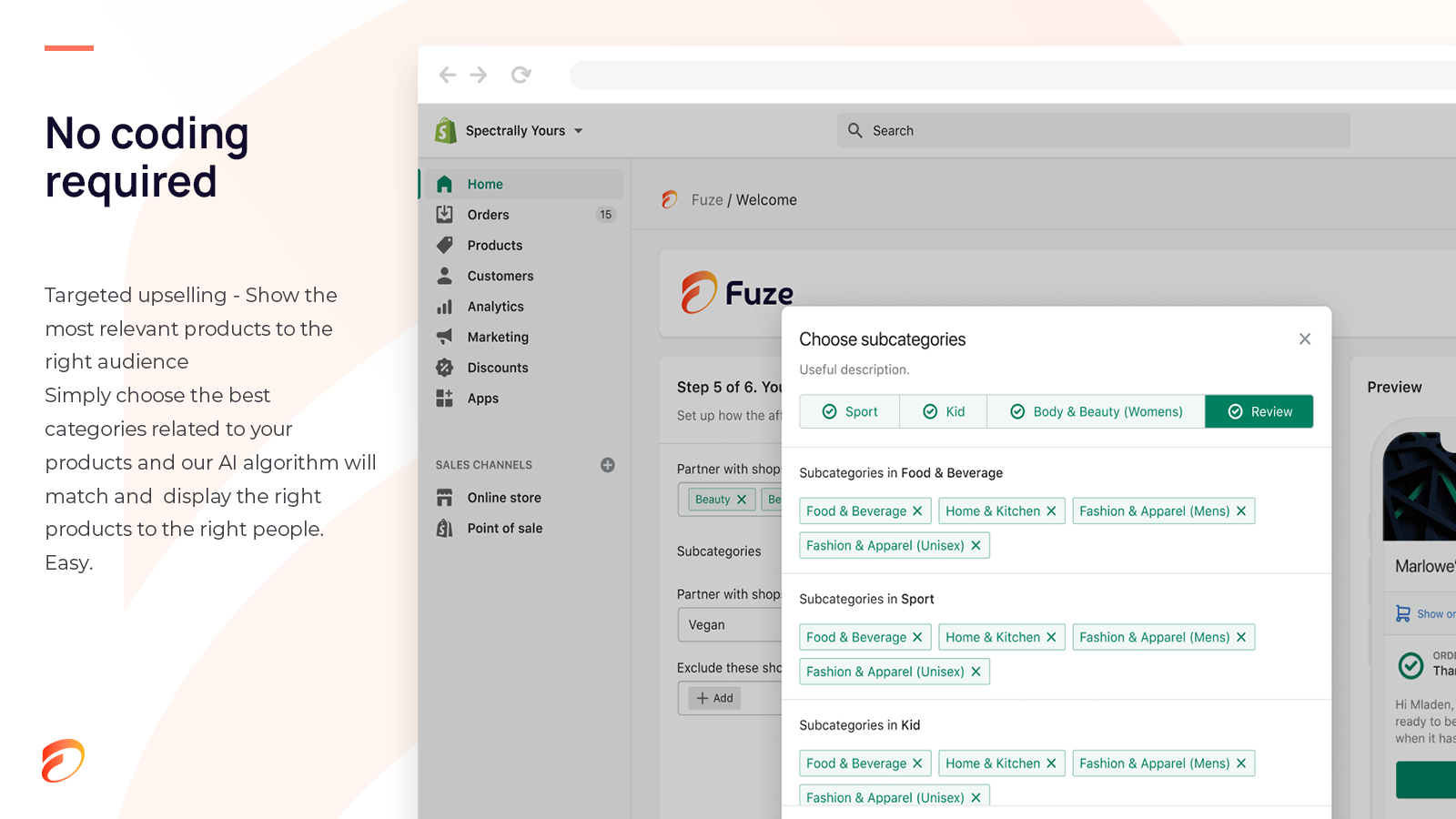This screenshot has width=1456, height=819.
Task: Click the Add button under Exclude these shops
Action: click(713, 698)
